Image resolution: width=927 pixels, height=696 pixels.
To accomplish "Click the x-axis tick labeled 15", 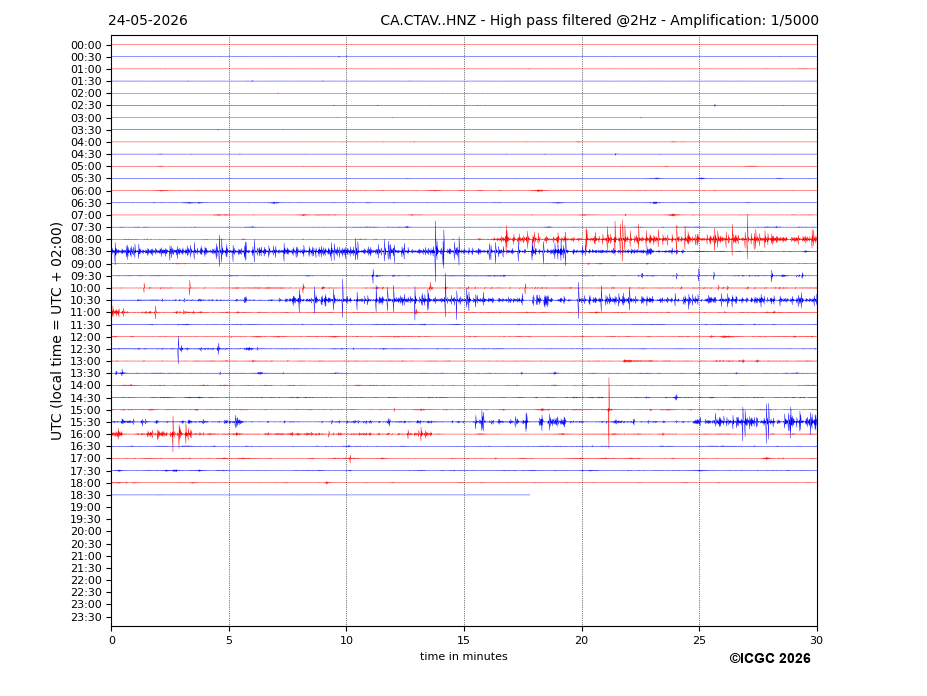I will [x=464, y=640].
